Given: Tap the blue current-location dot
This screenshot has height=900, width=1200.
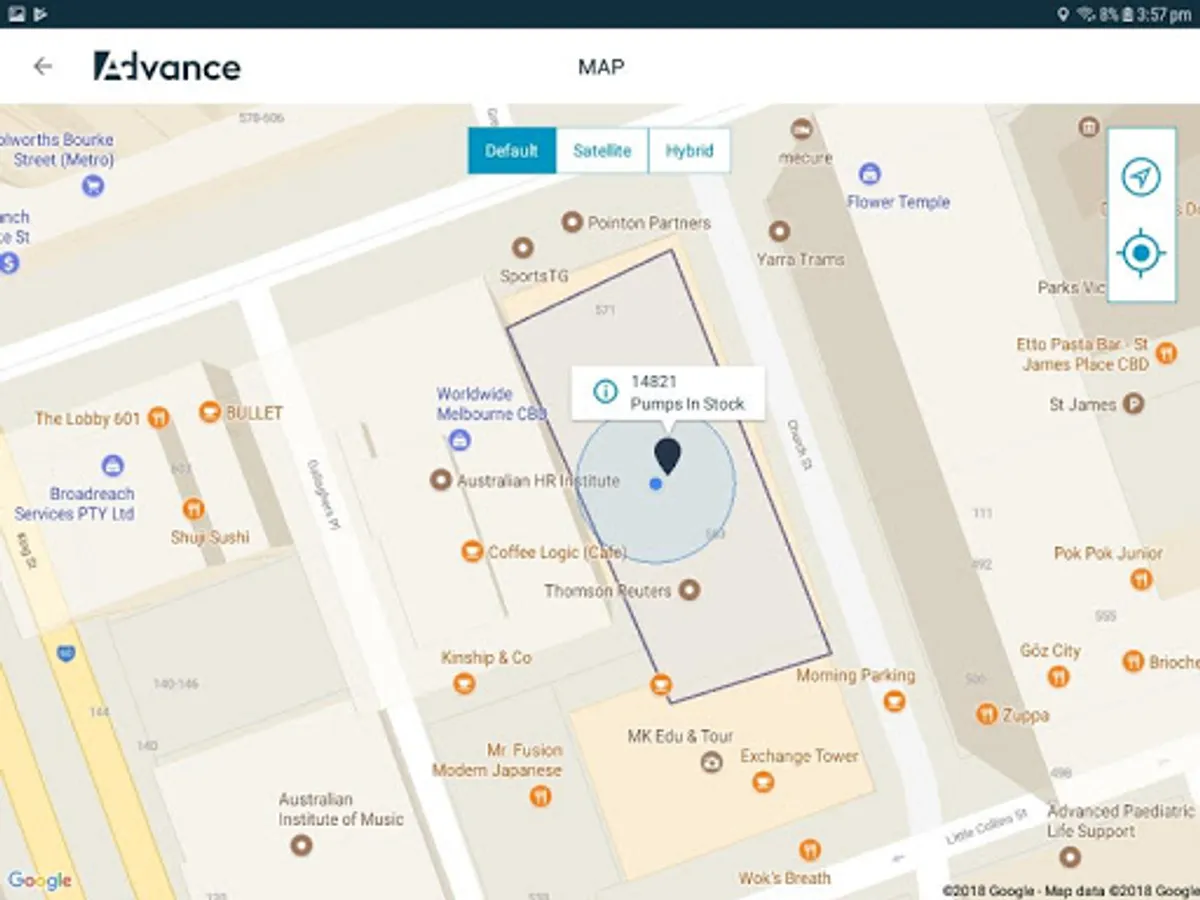Looking at the screenshot, I should (x=655, y=484).
